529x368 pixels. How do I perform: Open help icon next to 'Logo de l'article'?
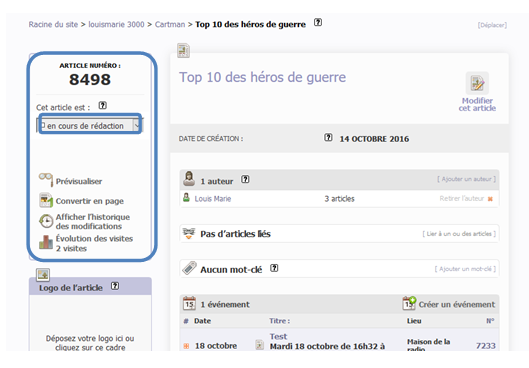tap(115, 286)
